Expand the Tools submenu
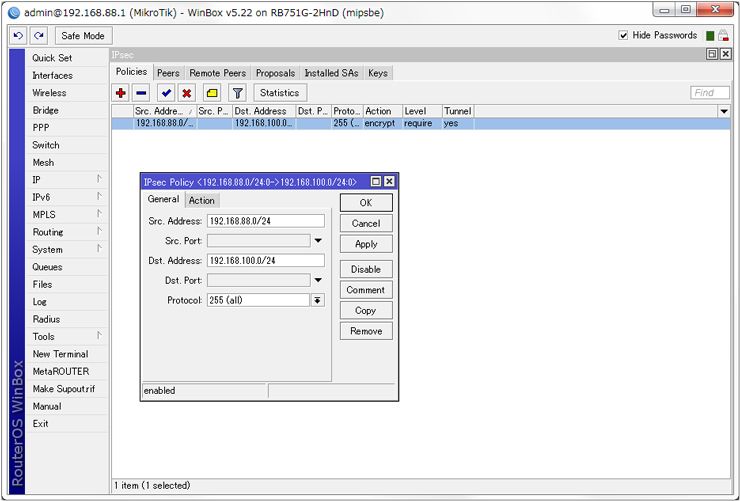Screen dimensions: 740x501 click(98, 336)
